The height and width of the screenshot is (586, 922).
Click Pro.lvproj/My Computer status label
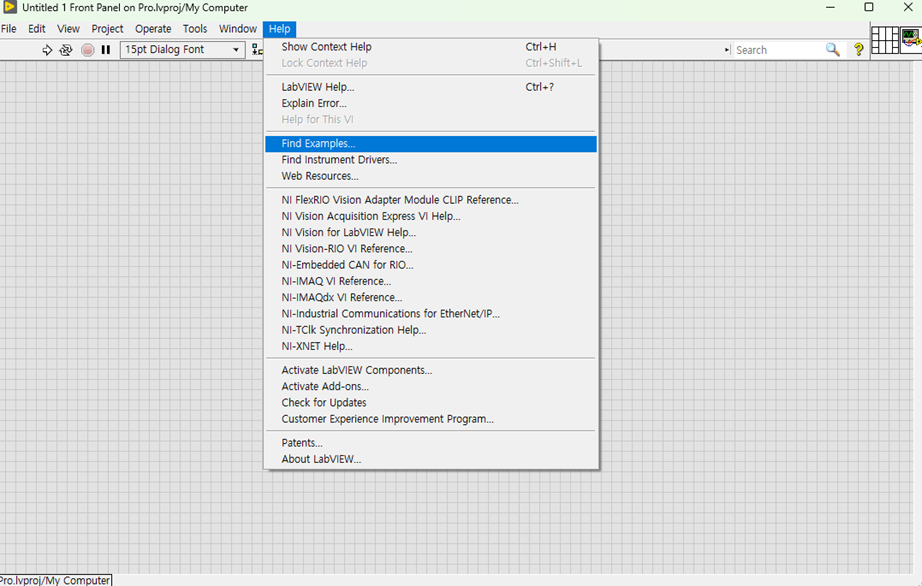click(55, 580)
